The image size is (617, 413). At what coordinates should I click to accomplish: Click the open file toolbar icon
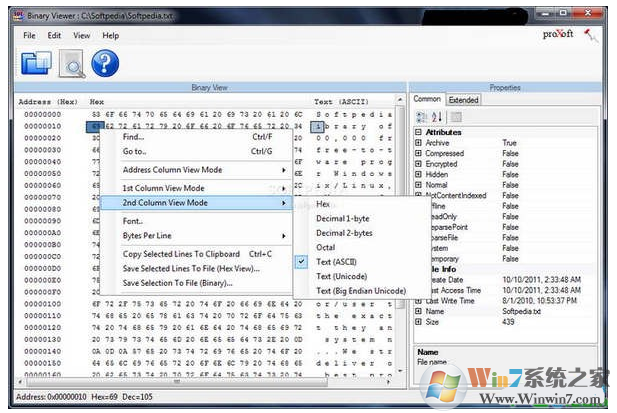[36, 63]
